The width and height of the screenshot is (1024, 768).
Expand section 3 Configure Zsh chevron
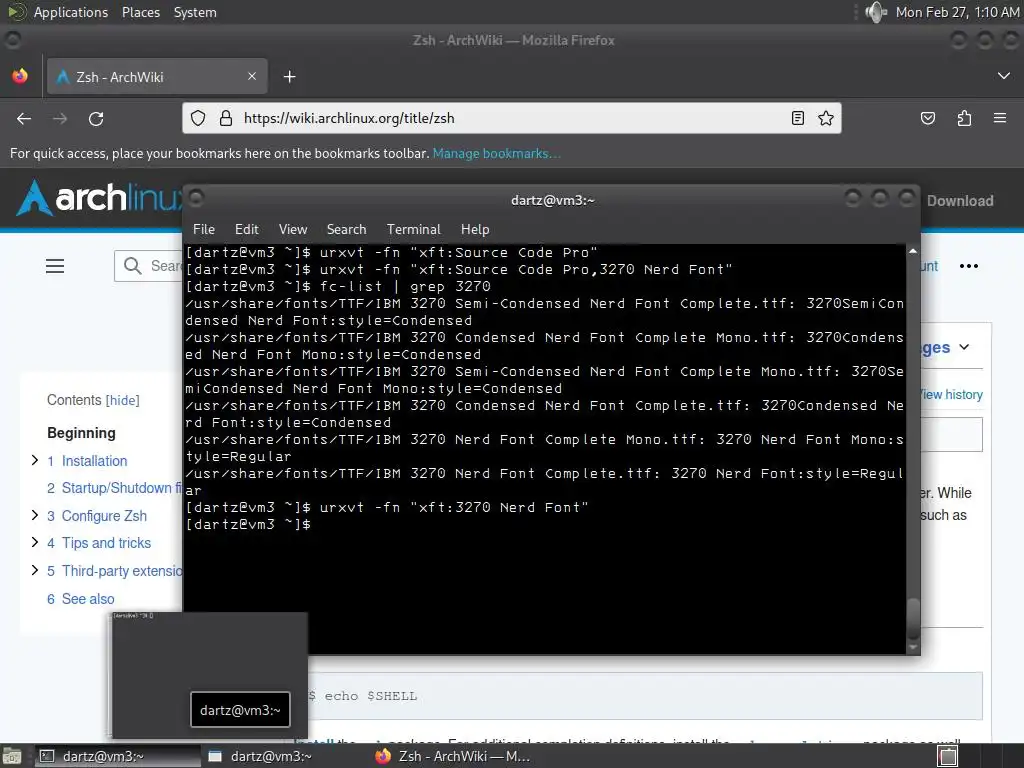click(35, 515)
